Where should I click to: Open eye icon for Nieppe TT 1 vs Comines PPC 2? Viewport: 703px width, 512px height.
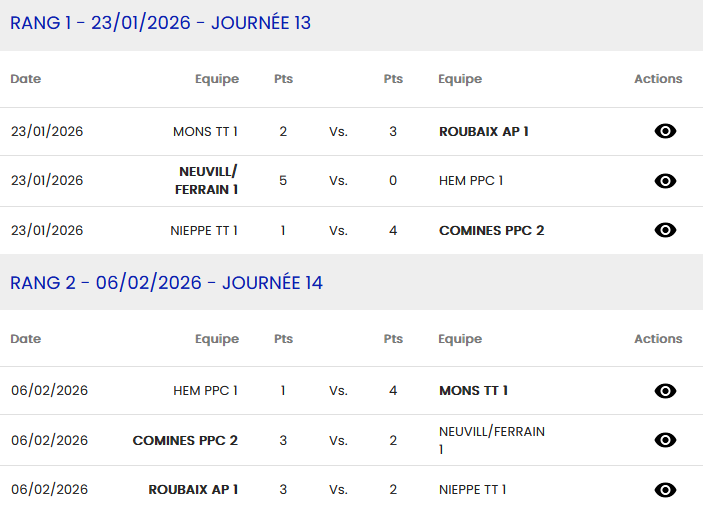(x=665, y=230)
